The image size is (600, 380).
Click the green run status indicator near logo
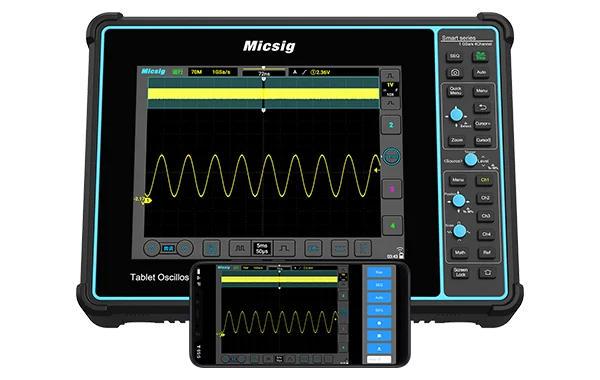click(x=177, y=72)
